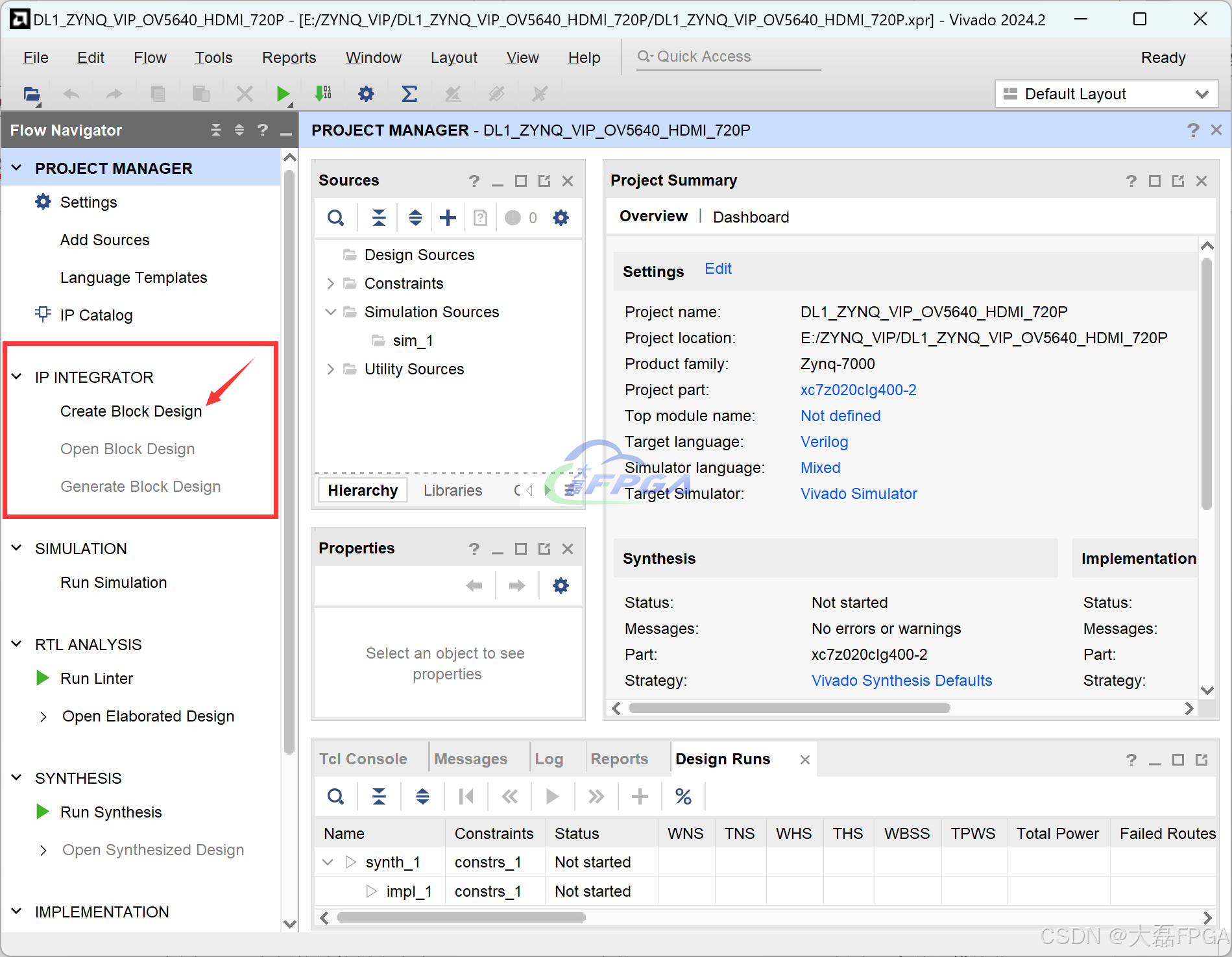1232x957 pixels.
Task: Switch to the Messages tab
Action: (470, 759)
